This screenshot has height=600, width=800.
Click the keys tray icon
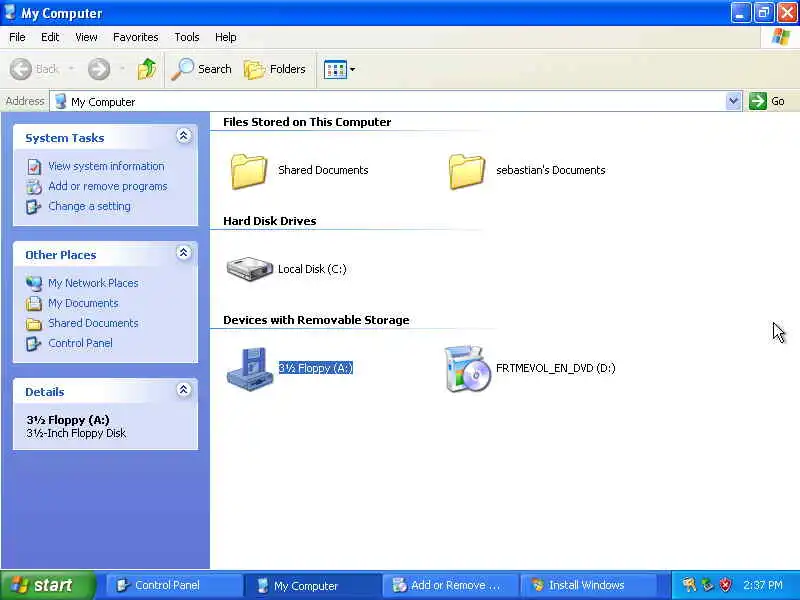point(689,585)
